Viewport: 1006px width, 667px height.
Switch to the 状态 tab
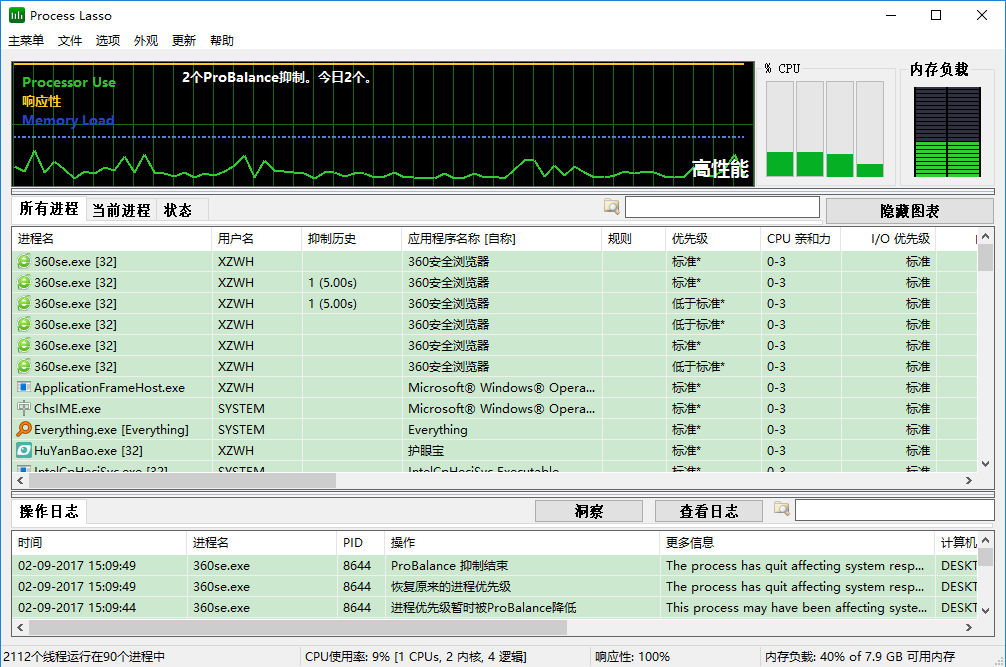178,210
